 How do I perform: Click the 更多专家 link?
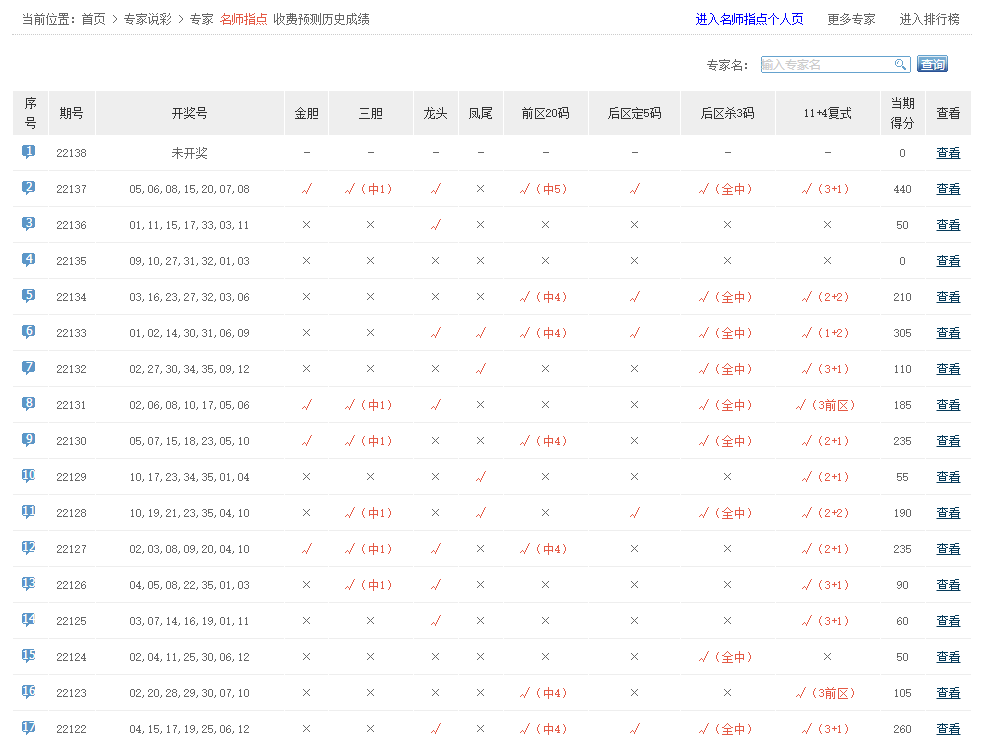[x=851, y=19]
